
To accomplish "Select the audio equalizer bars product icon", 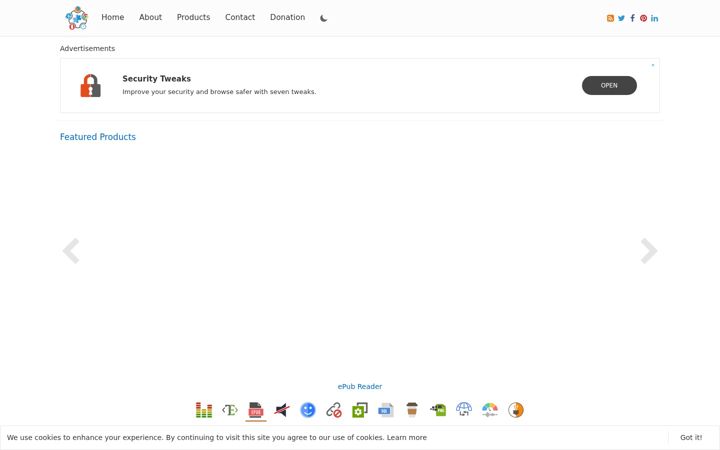I will point(204,410).
